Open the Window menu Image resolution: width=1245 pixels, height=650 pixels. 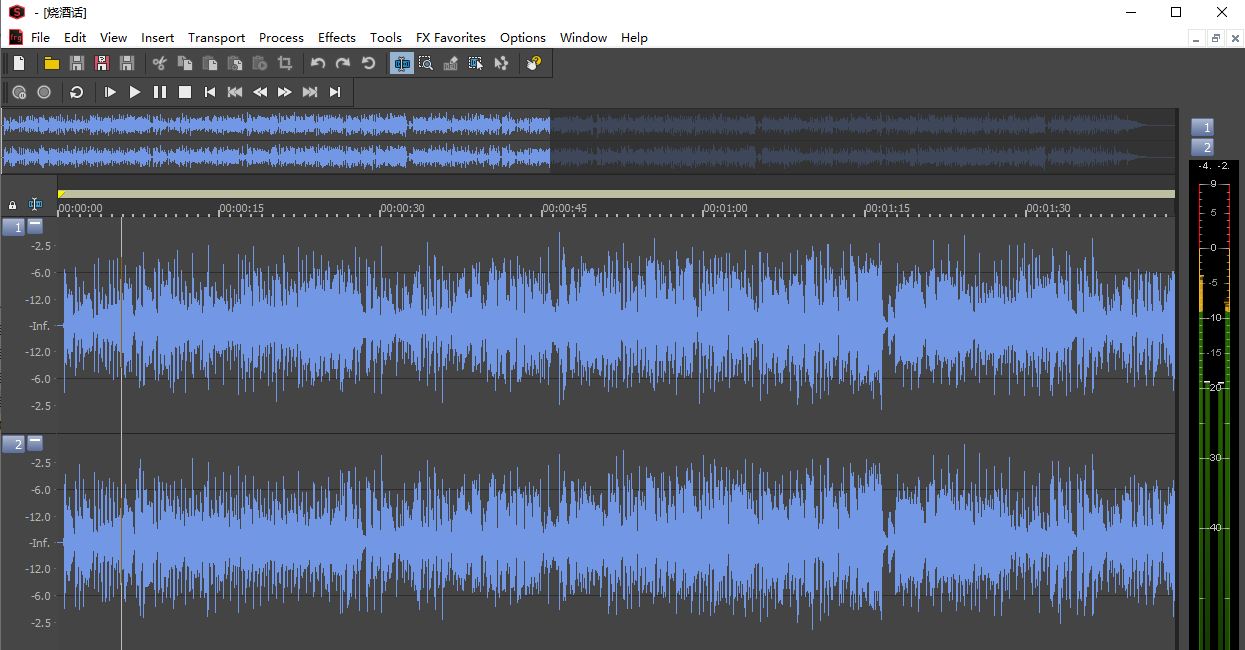[x=583, y=37]
